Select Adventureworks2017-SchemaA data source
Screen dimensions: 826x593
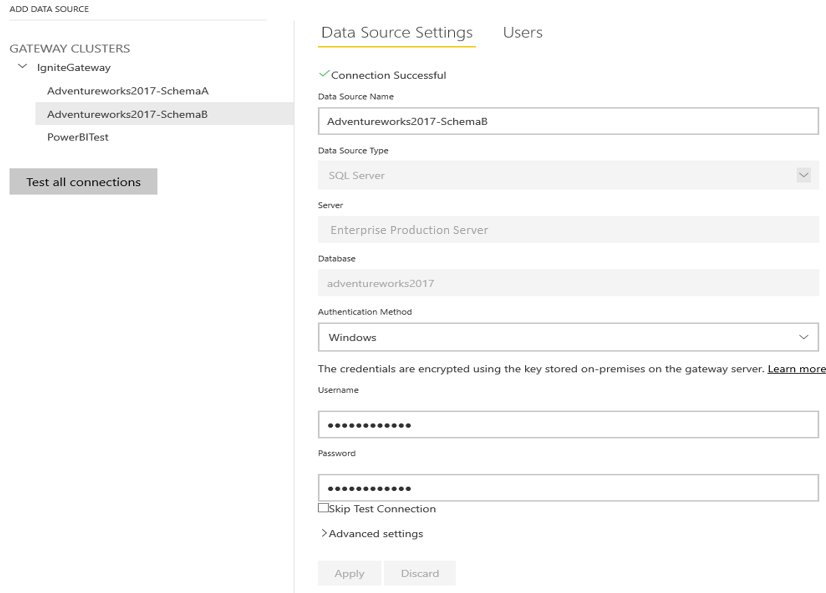pos(127,91)
